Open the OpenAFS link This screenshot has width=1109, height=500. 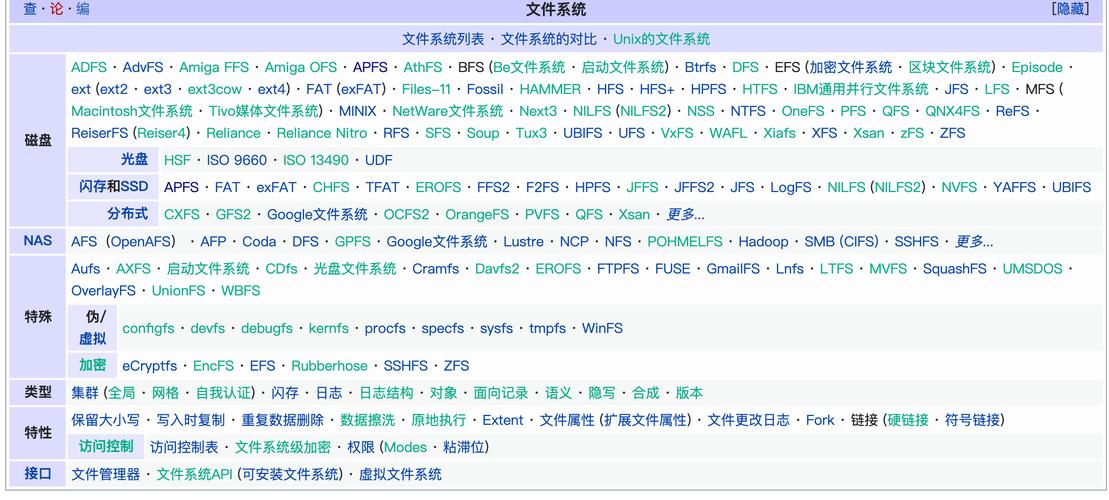tap(141, 241)
